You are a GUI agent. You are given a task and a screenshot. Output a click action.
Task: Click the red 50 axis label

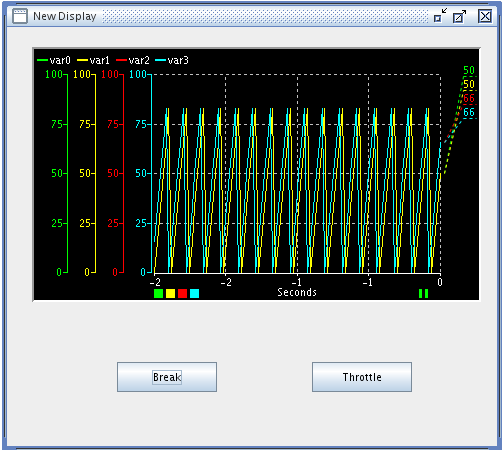pos(113,173)
